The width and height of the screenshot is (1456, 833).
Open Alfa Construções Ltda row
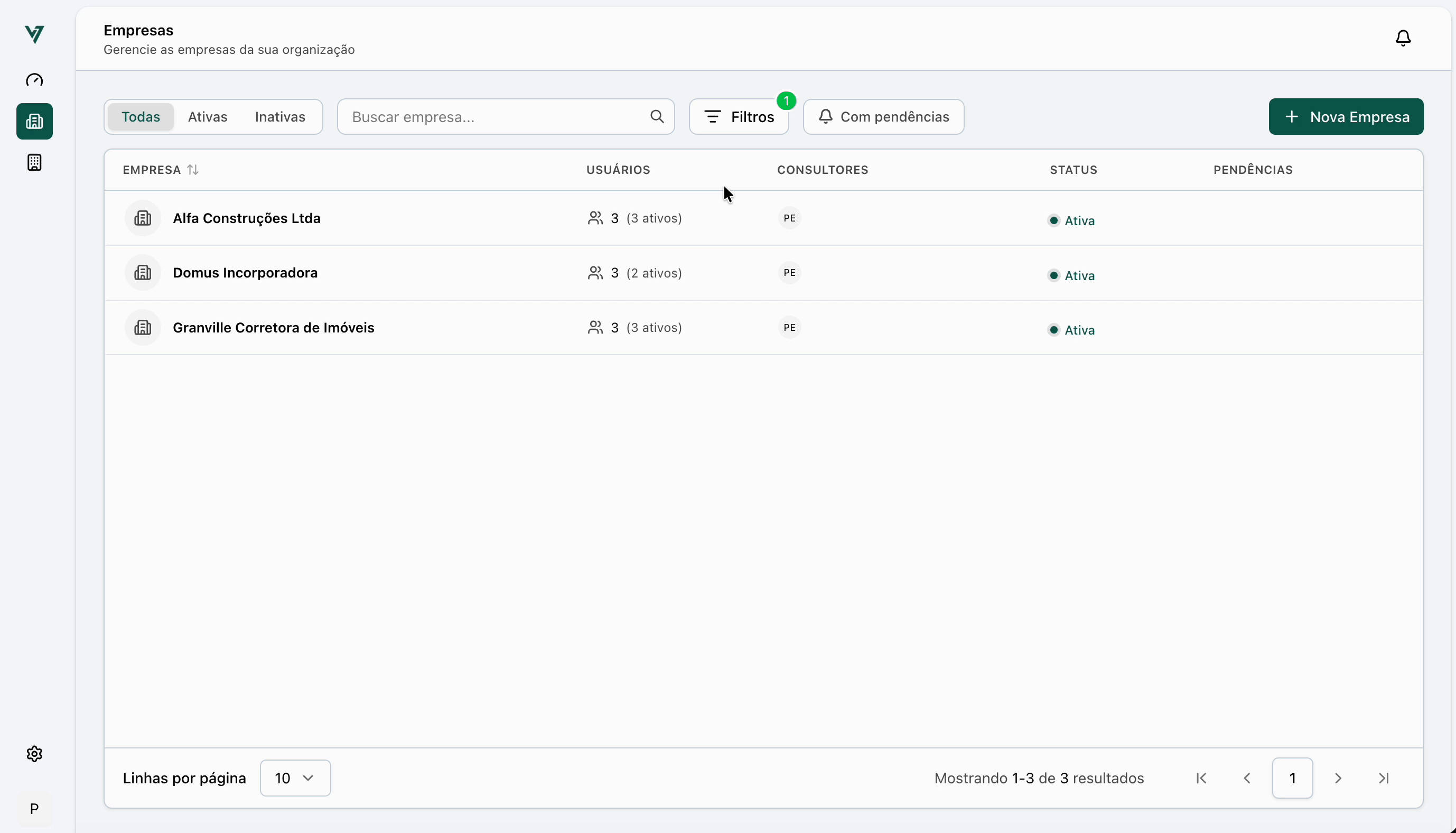pos(763,218)
